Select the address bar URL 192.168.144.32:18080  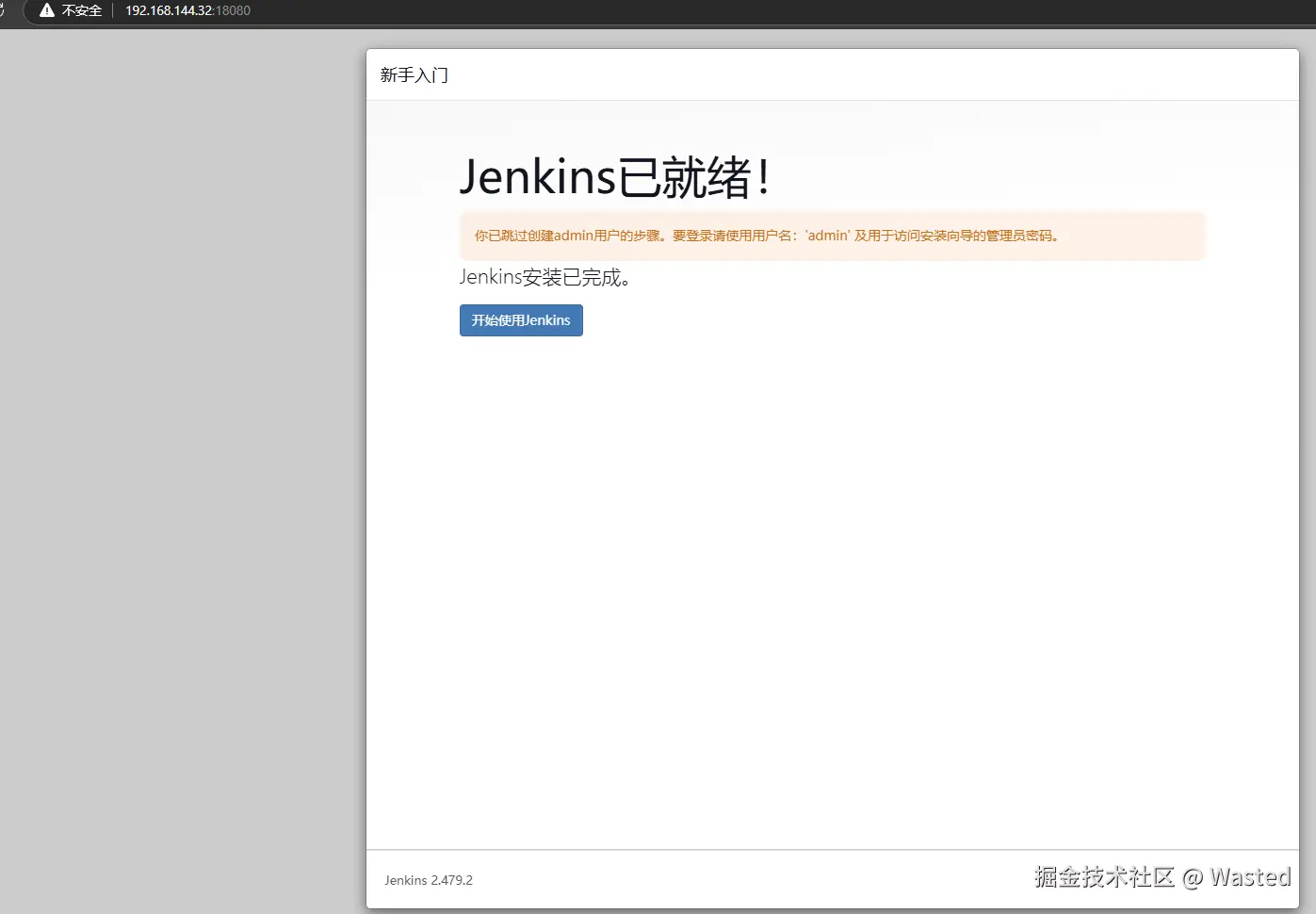[188, 10]
